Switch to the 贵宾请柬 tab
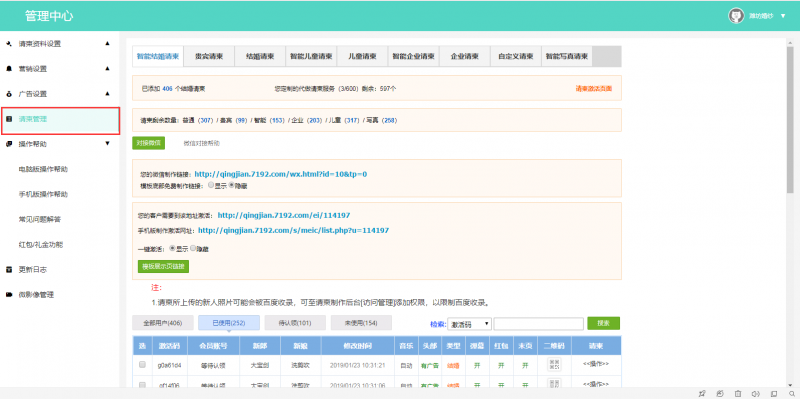This screenshot has height=399, width=800. pyautogui.click(x=209, y=57)
